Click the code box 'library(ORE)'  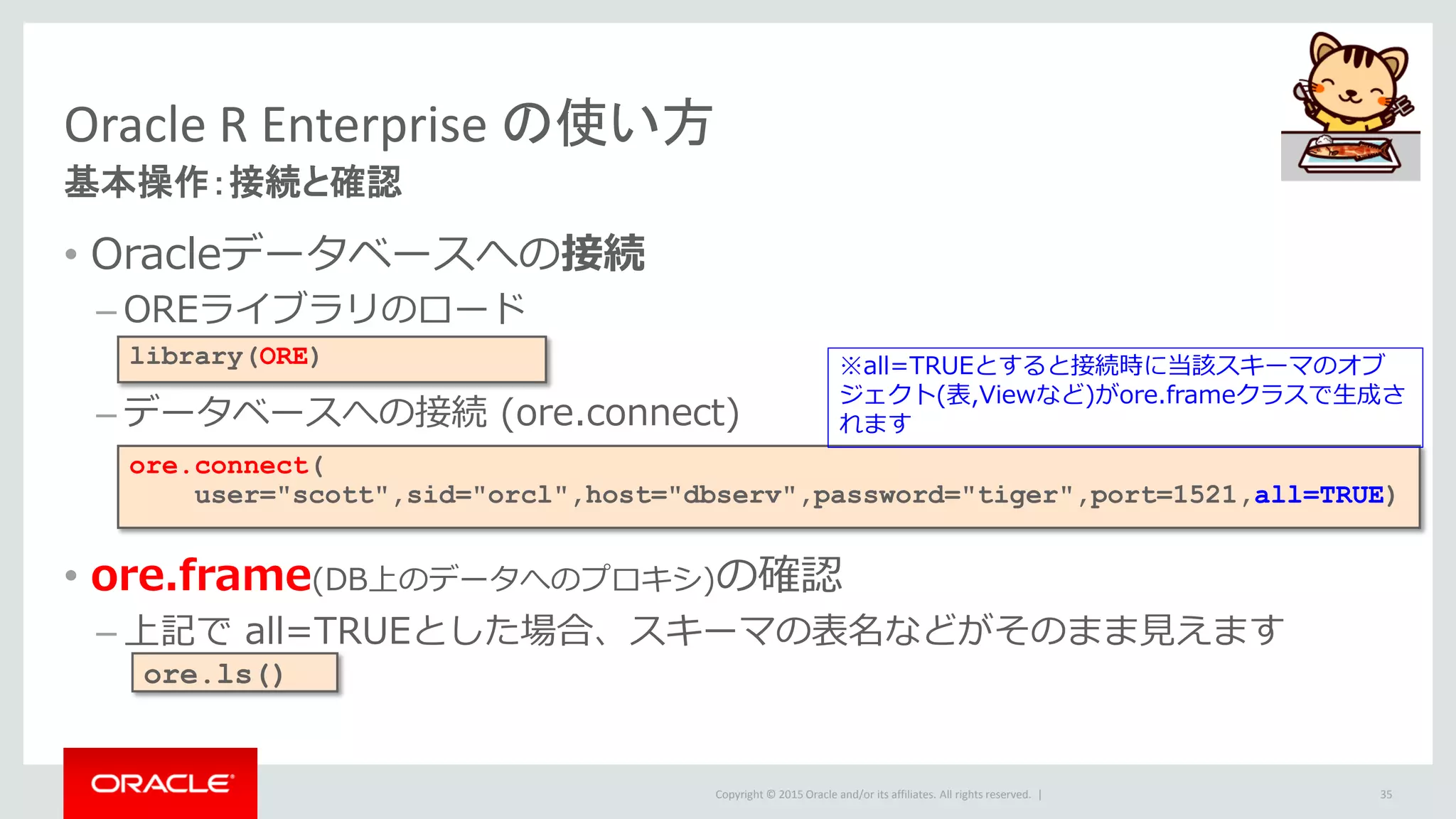tap(332, 359)
